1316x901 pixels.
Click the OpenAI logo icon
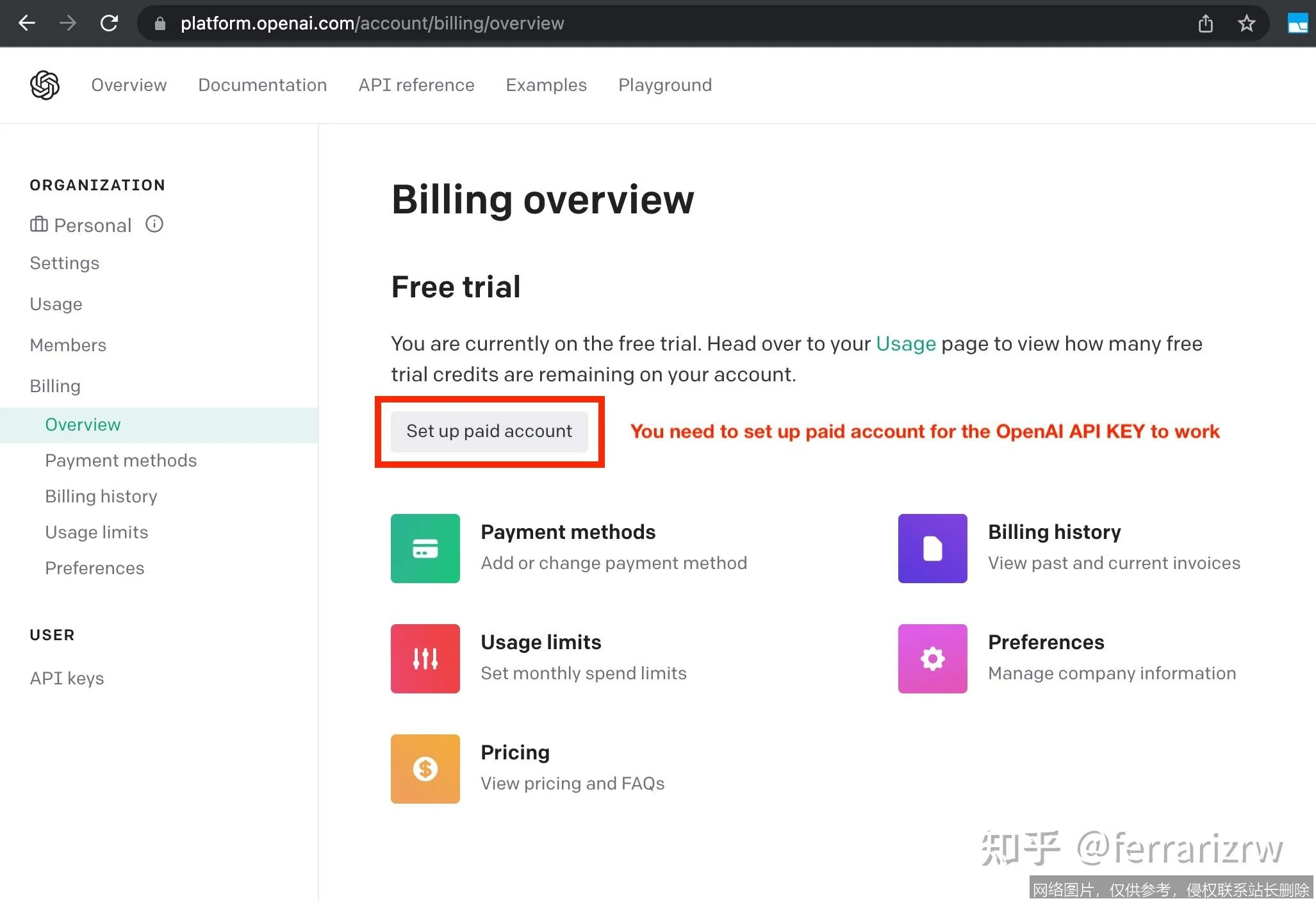pos(45,85)
